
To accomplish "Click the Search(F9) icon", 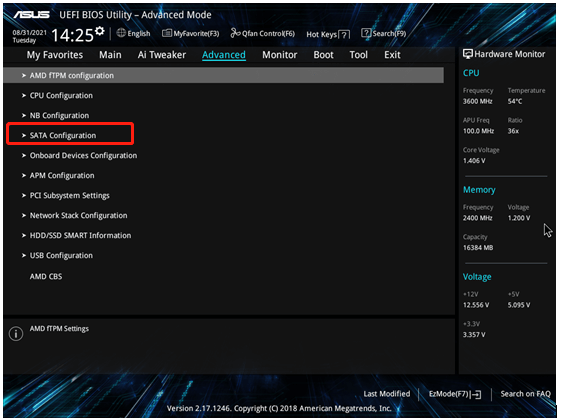I will point(366,33).
